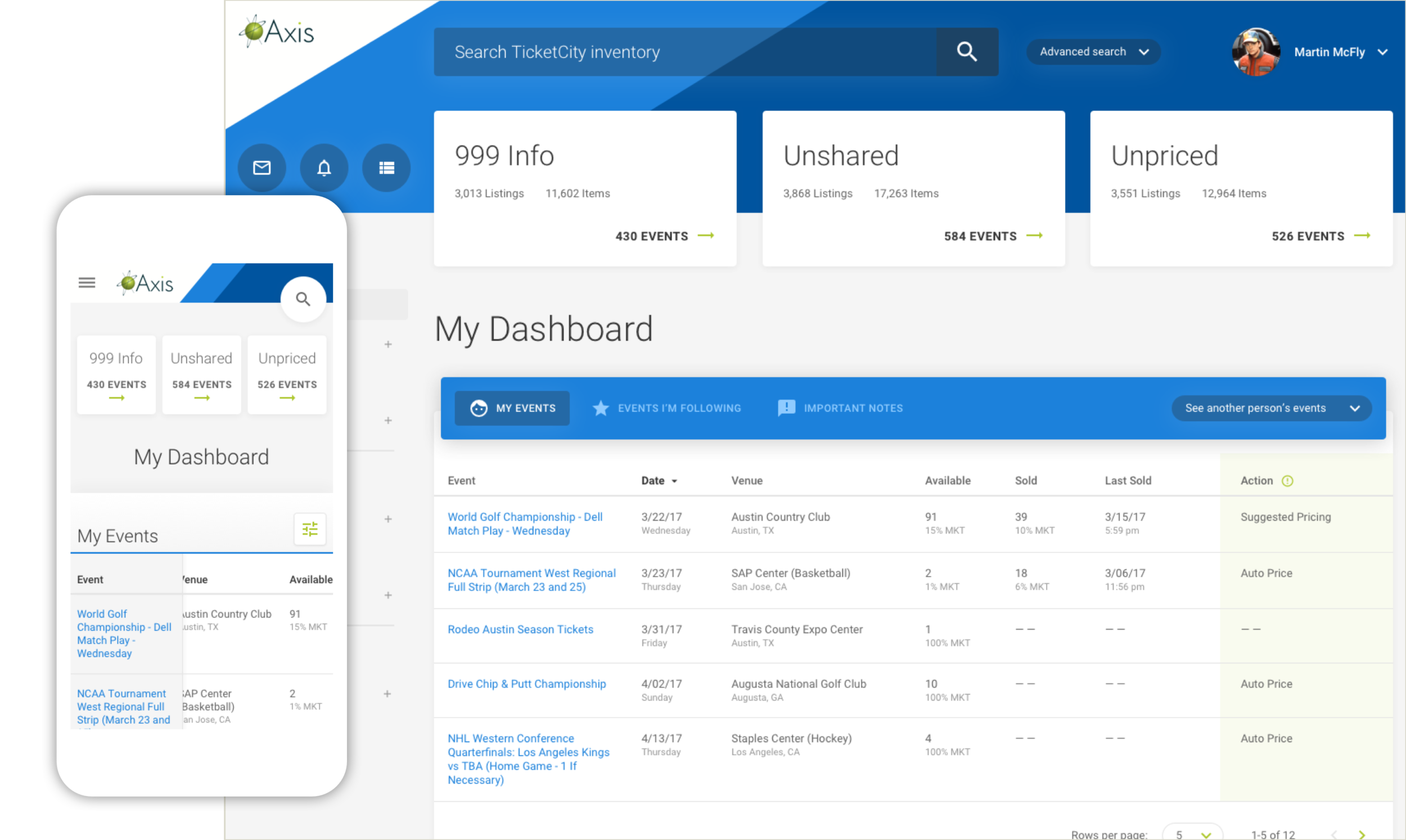Click the list view icon button
Screen dimensions: 1406x840
[x=386, y=168]
